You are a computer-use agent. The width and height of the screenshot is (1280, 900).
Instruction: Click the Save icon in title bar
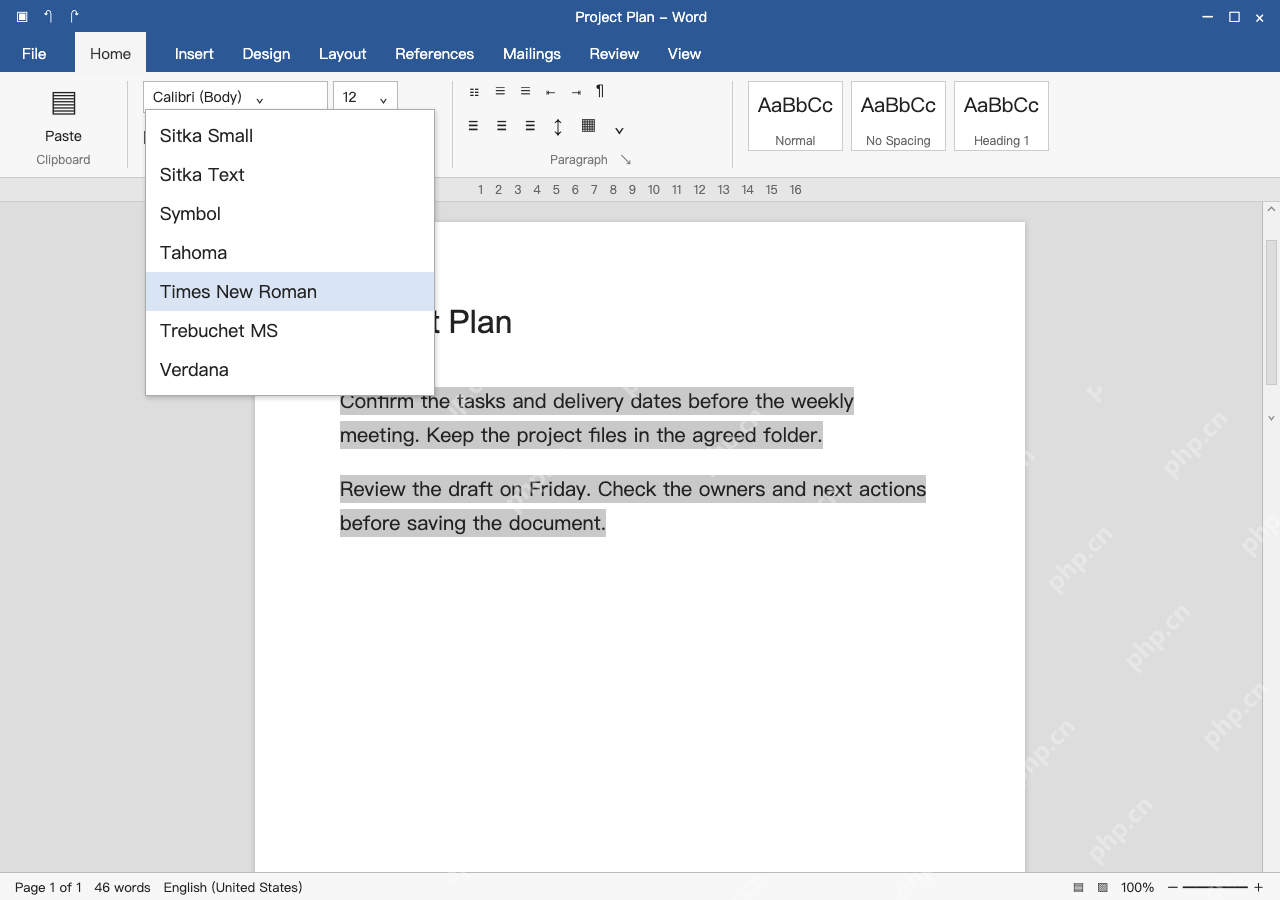[22, 17]
